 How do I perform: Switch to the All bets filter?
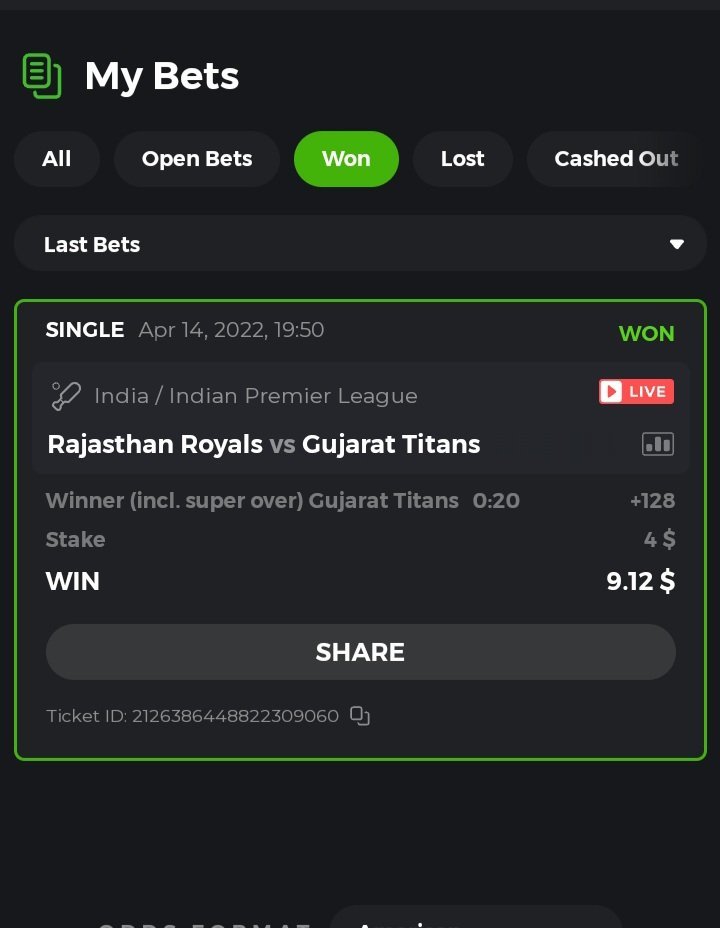(57, 159)
